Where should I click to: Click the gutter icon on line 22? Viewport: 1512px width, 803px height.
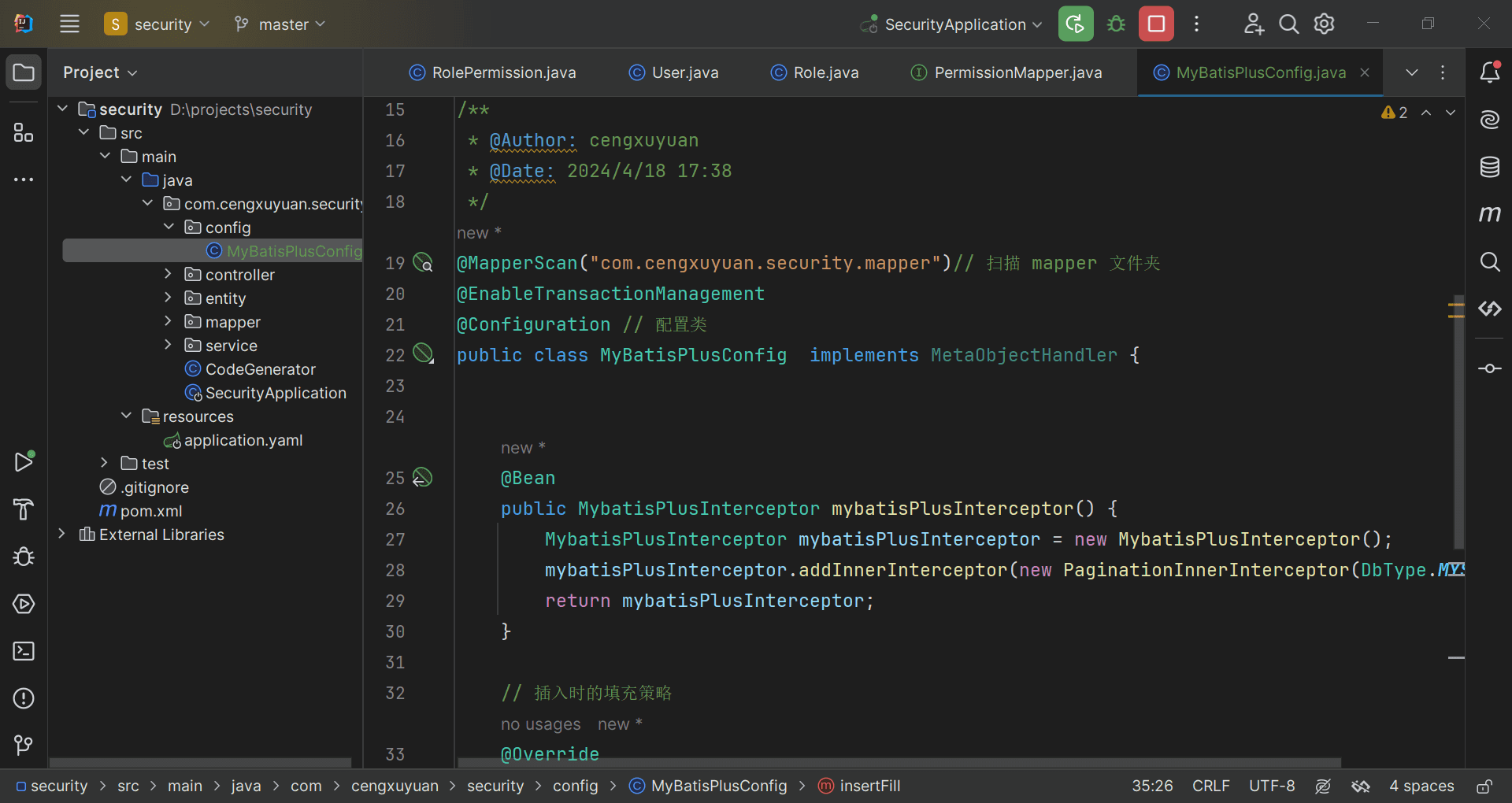tap(423, 353)
